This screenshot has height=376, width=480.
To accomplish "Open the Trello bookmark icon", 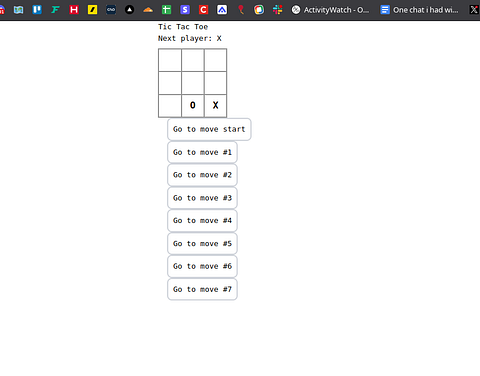I will (37, 10).
